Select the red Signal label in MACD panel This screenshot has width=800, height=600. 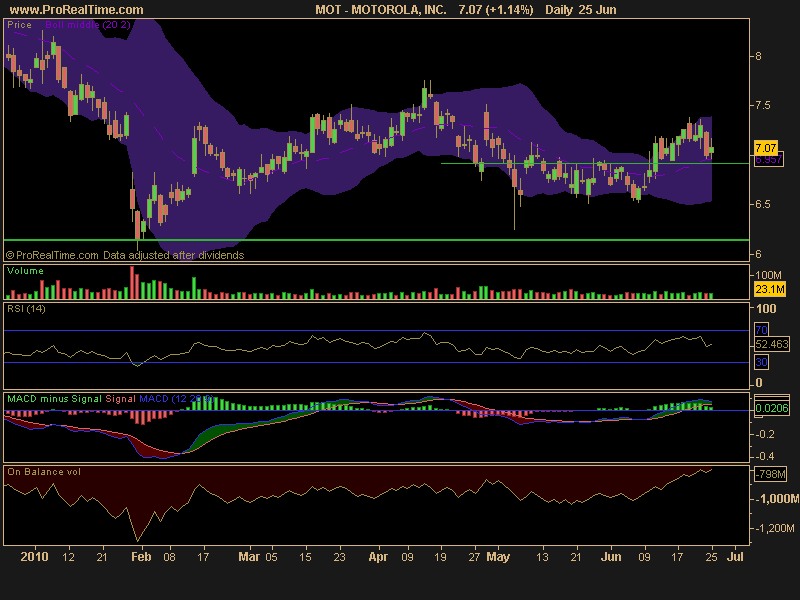point(120,399)
